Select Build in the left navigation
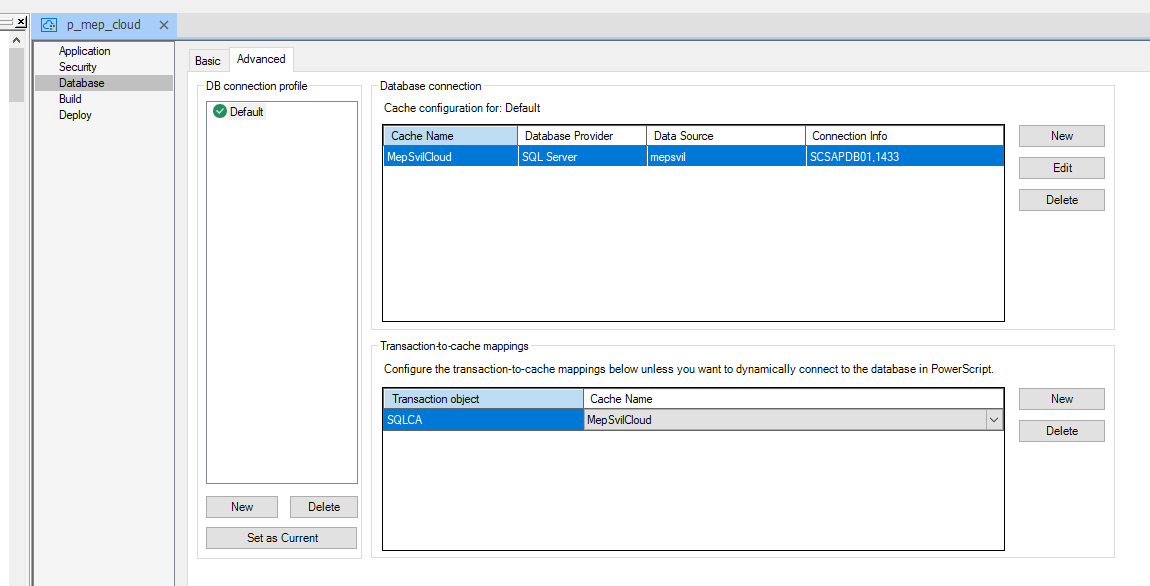 point(70,99)
